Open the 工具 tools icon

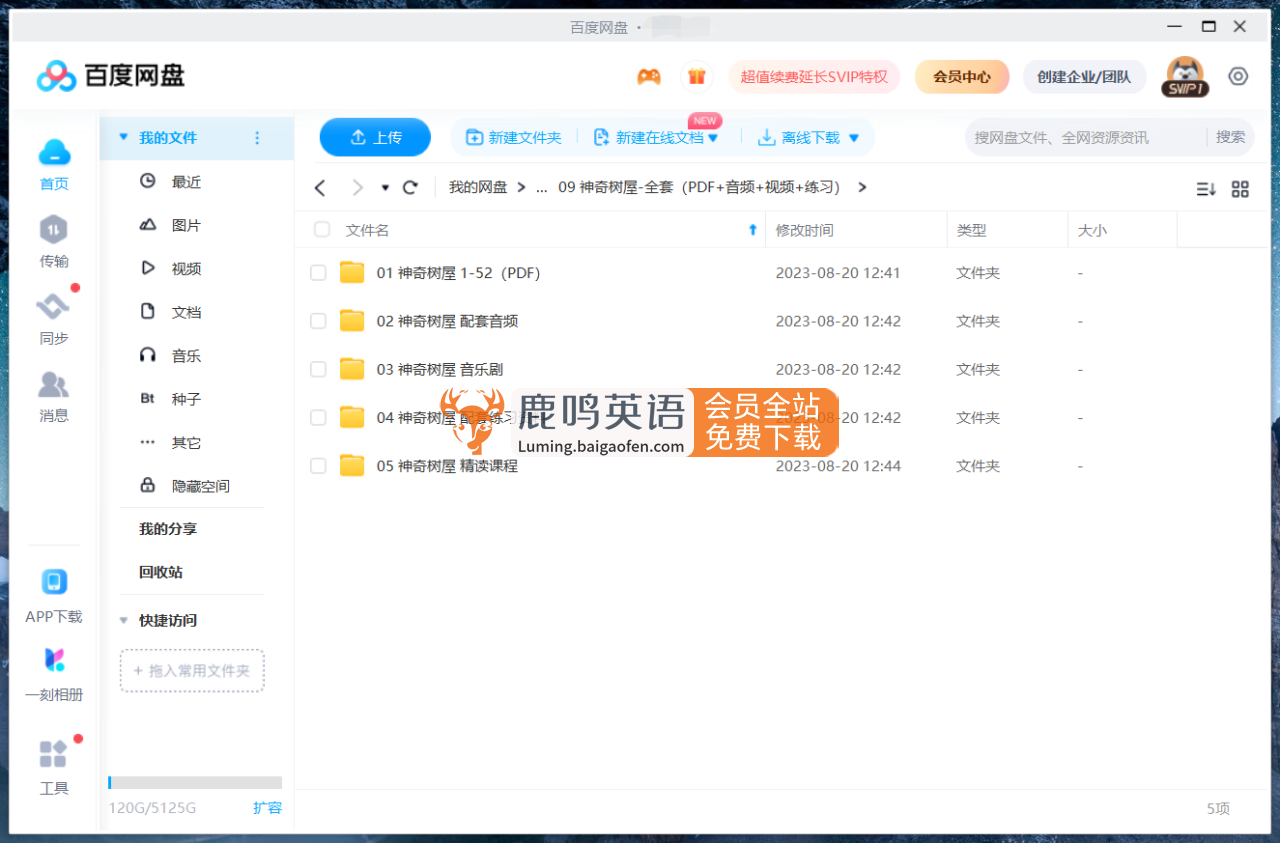54,754
